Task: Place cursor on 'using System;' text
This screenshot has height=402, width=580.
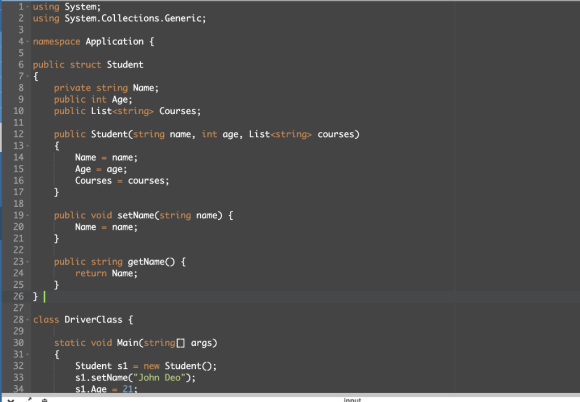Action: pyautogui.click(x=67, y=7)
